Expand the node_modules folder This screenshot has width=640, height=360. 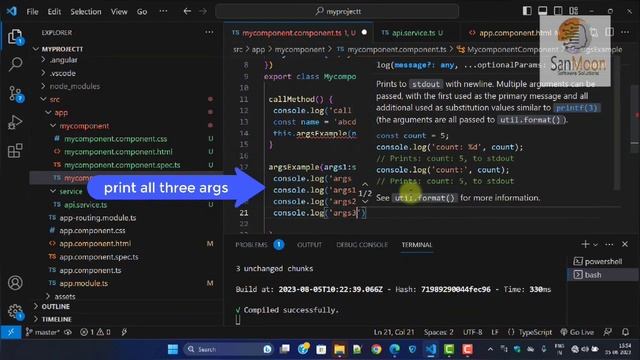[74, 86]
